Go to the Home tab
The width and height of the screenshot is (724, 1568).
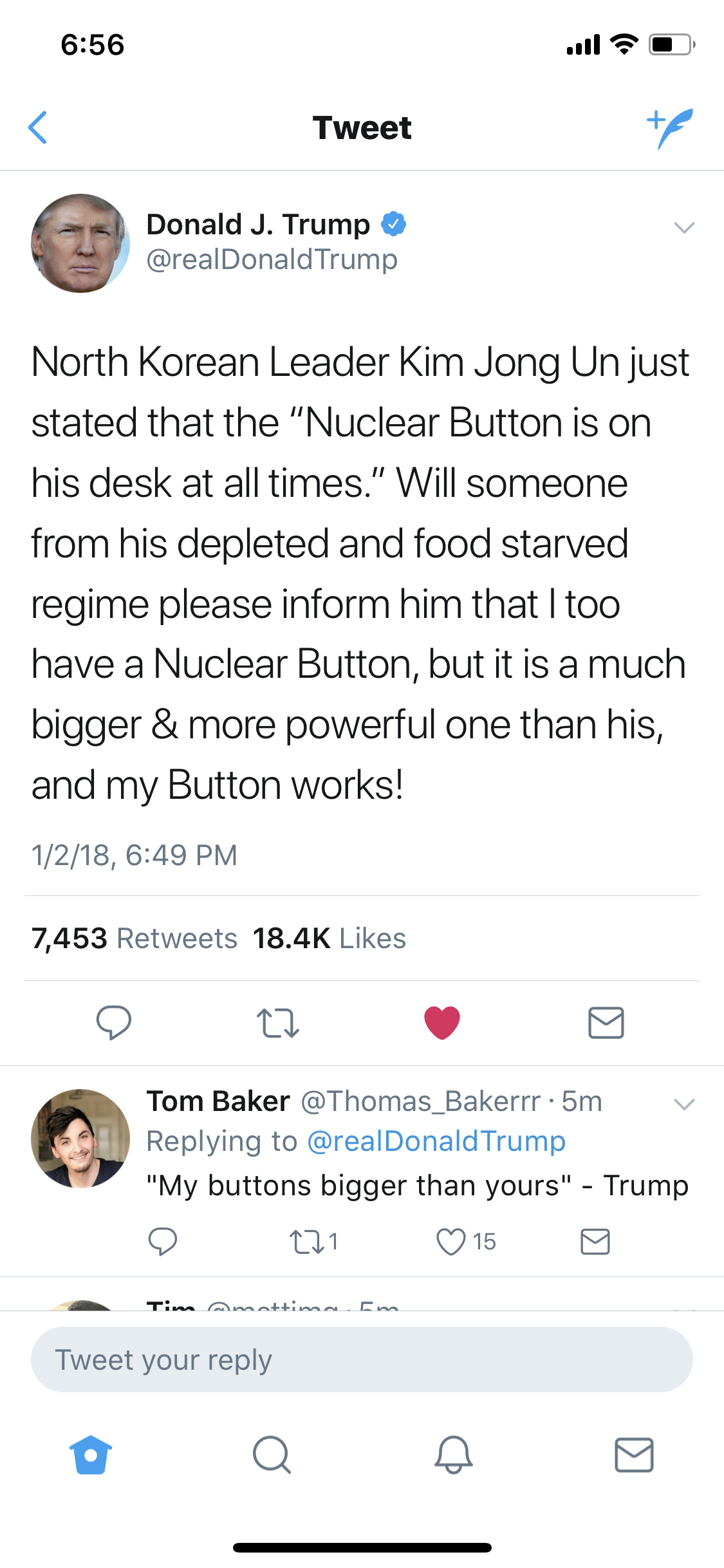click(x=91, y=1455)
